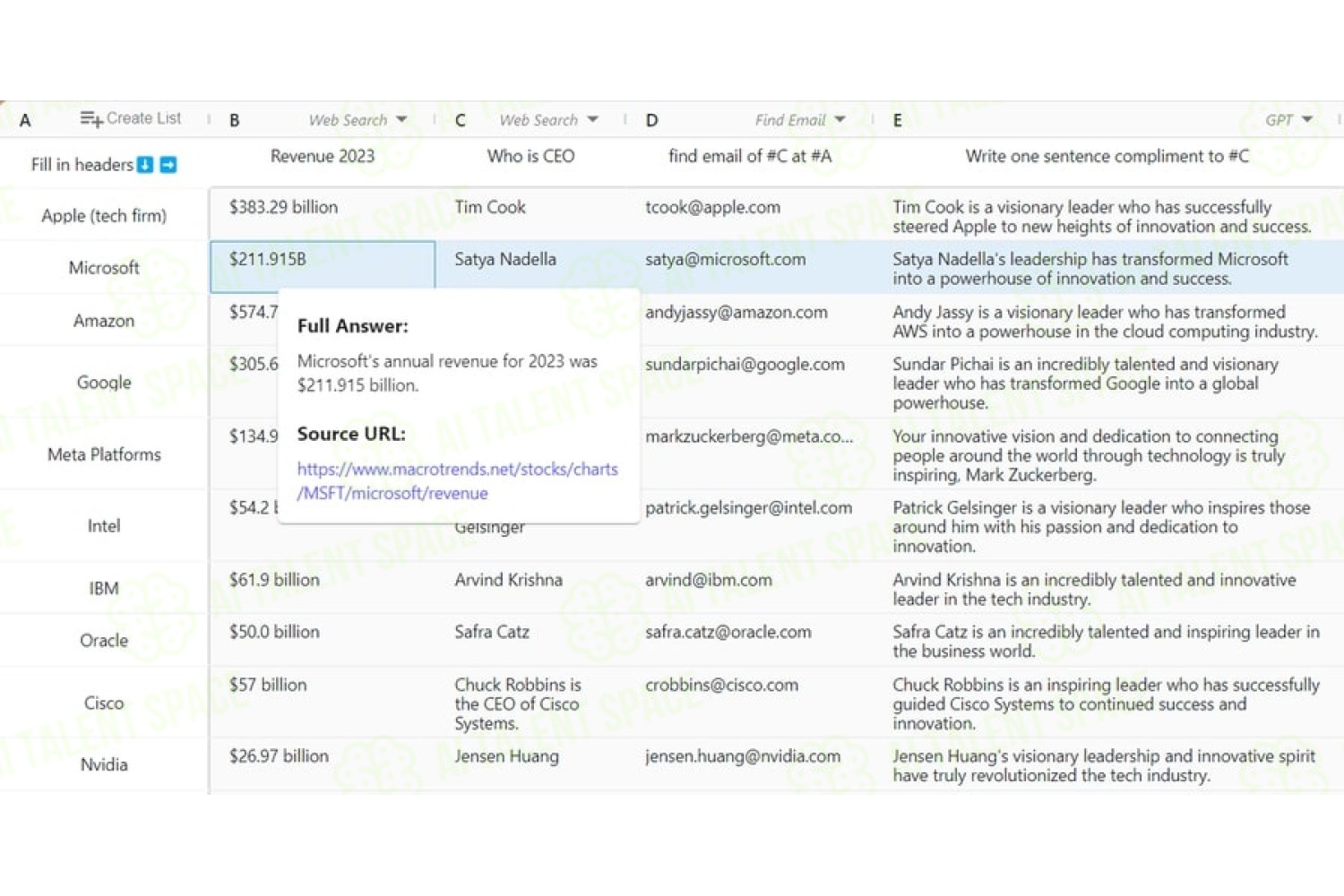Open the macrotrends Source URL link
The image size is (1344, 896).
[x=457, y=481]
